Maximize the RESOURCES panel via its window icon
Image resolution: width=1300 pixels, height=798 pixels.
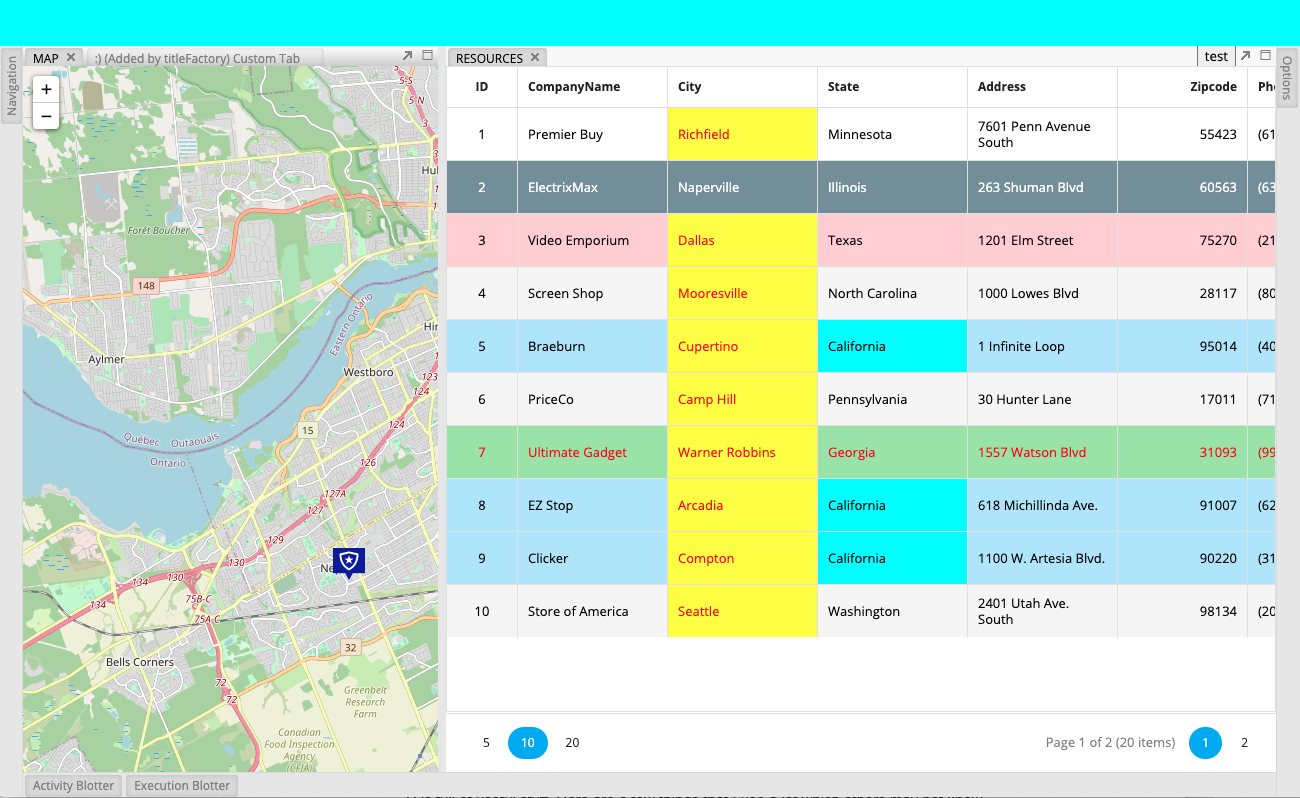(1263, 57)
